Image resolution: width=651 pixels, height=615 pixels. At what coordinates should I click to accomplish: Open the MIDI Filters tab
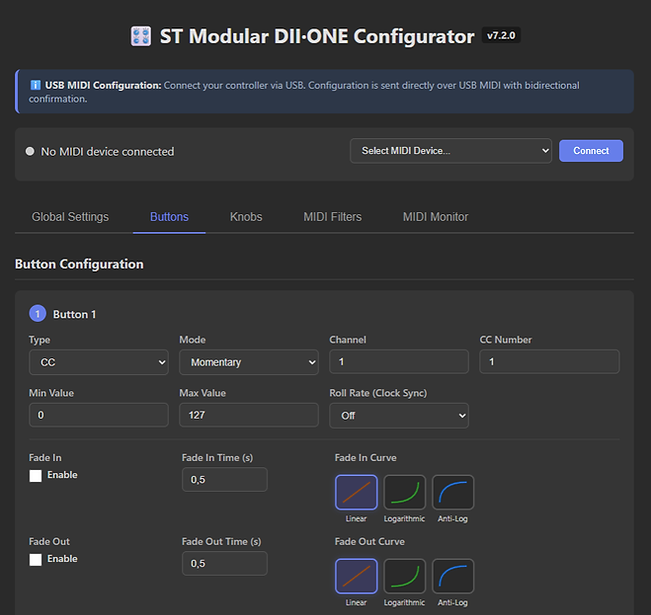[333, 217]
